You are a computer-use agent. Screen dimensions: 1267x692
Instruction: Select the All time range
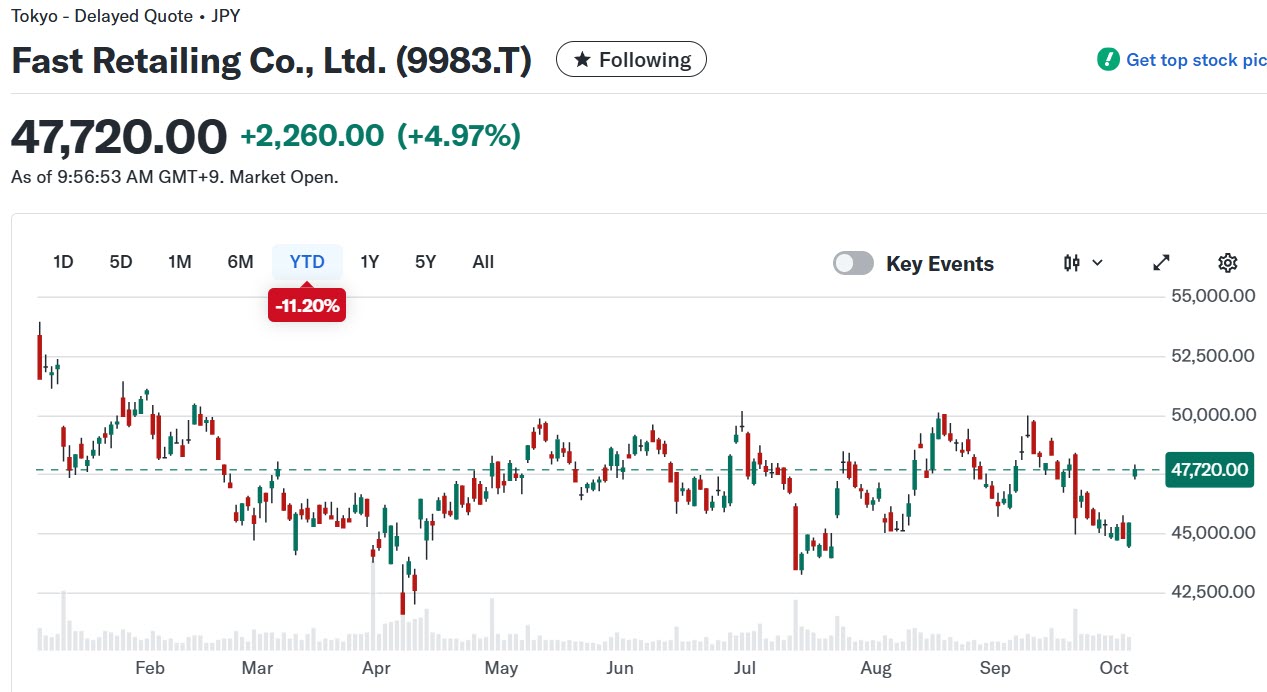tap(483, 262)
